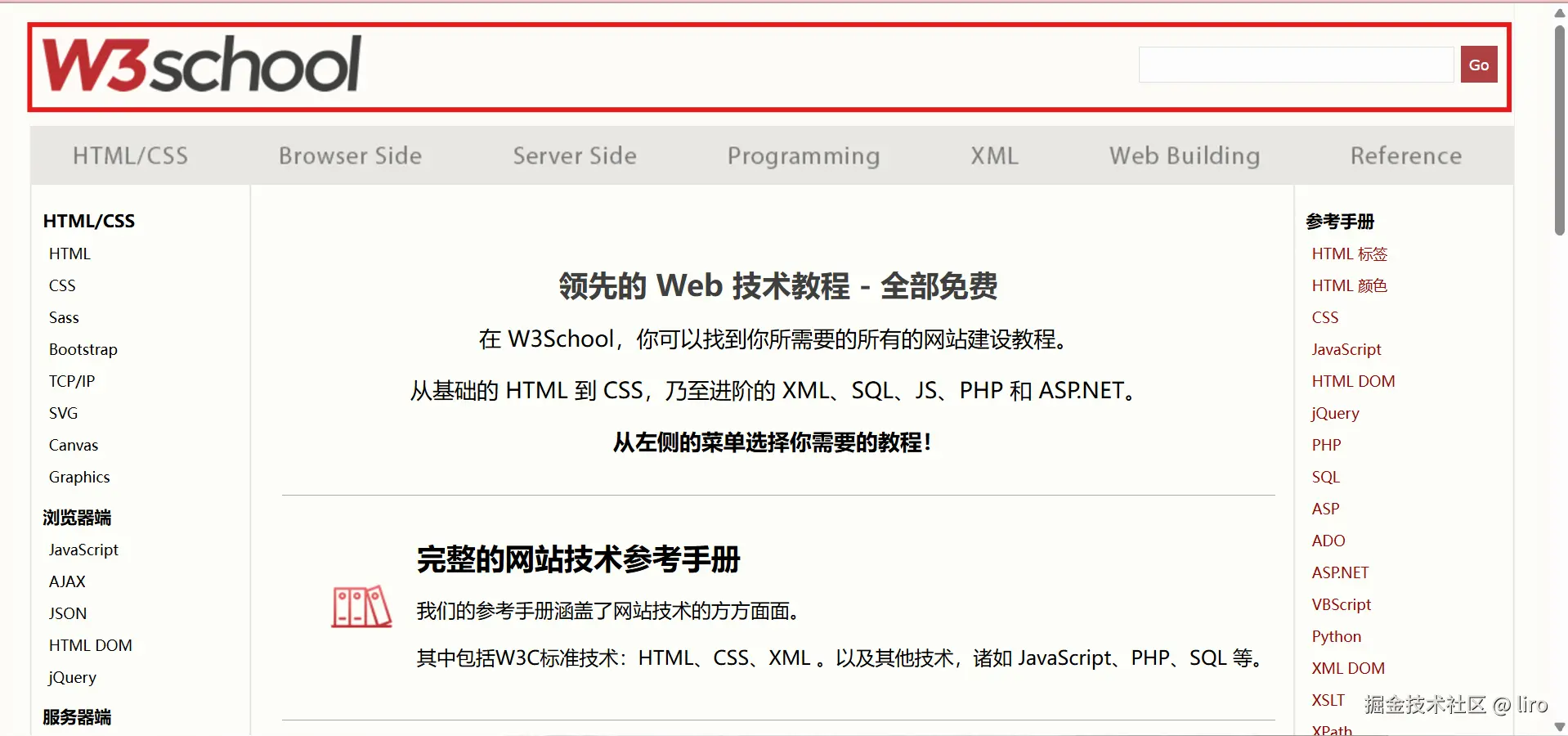Open the Web Building navigation tab
The image size is (1568, 736).
tap(1185, 156)
